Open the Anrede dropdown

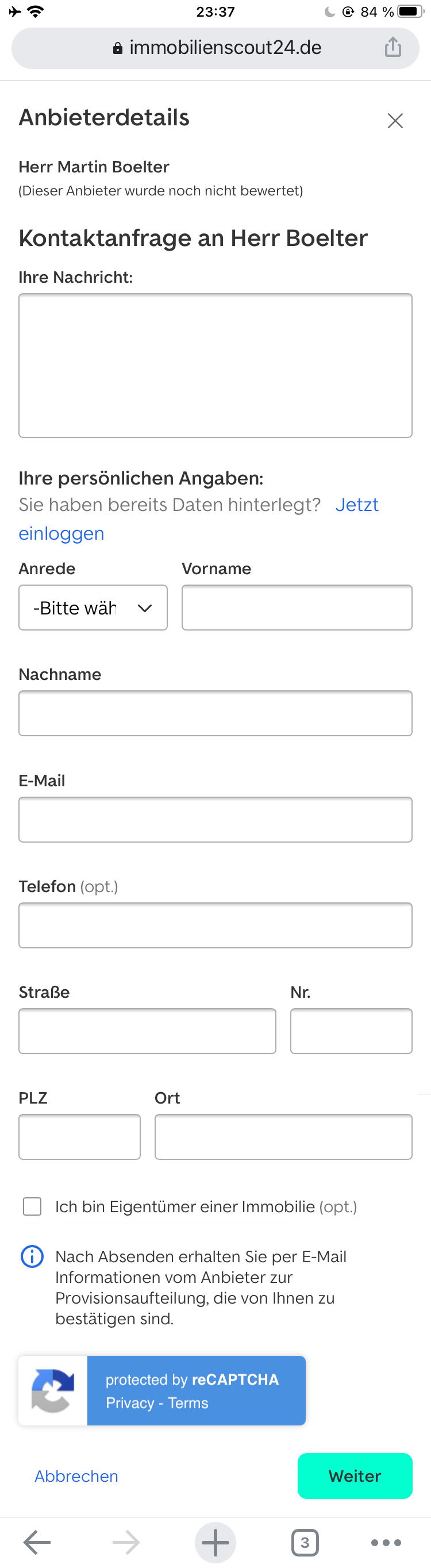pos(93,608)
